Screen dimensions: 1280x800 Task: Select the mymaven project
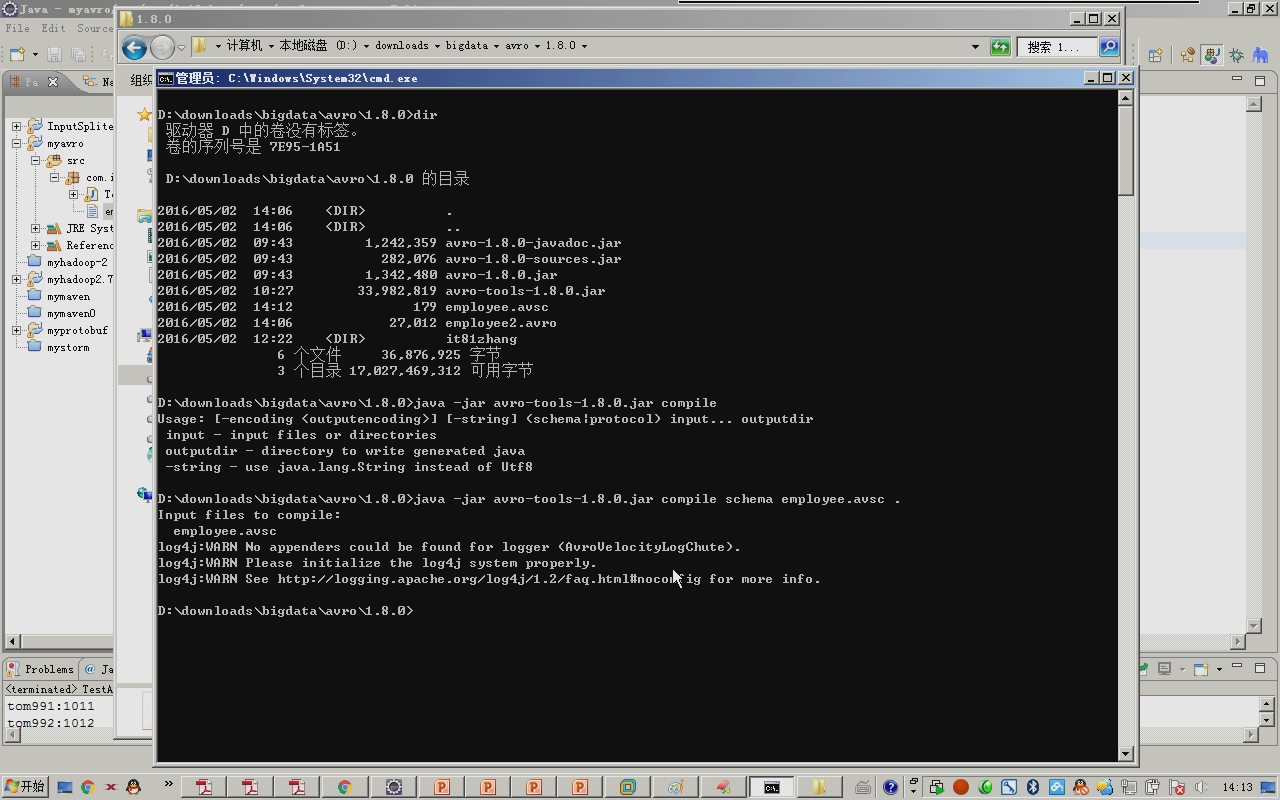tap(68, 296)
